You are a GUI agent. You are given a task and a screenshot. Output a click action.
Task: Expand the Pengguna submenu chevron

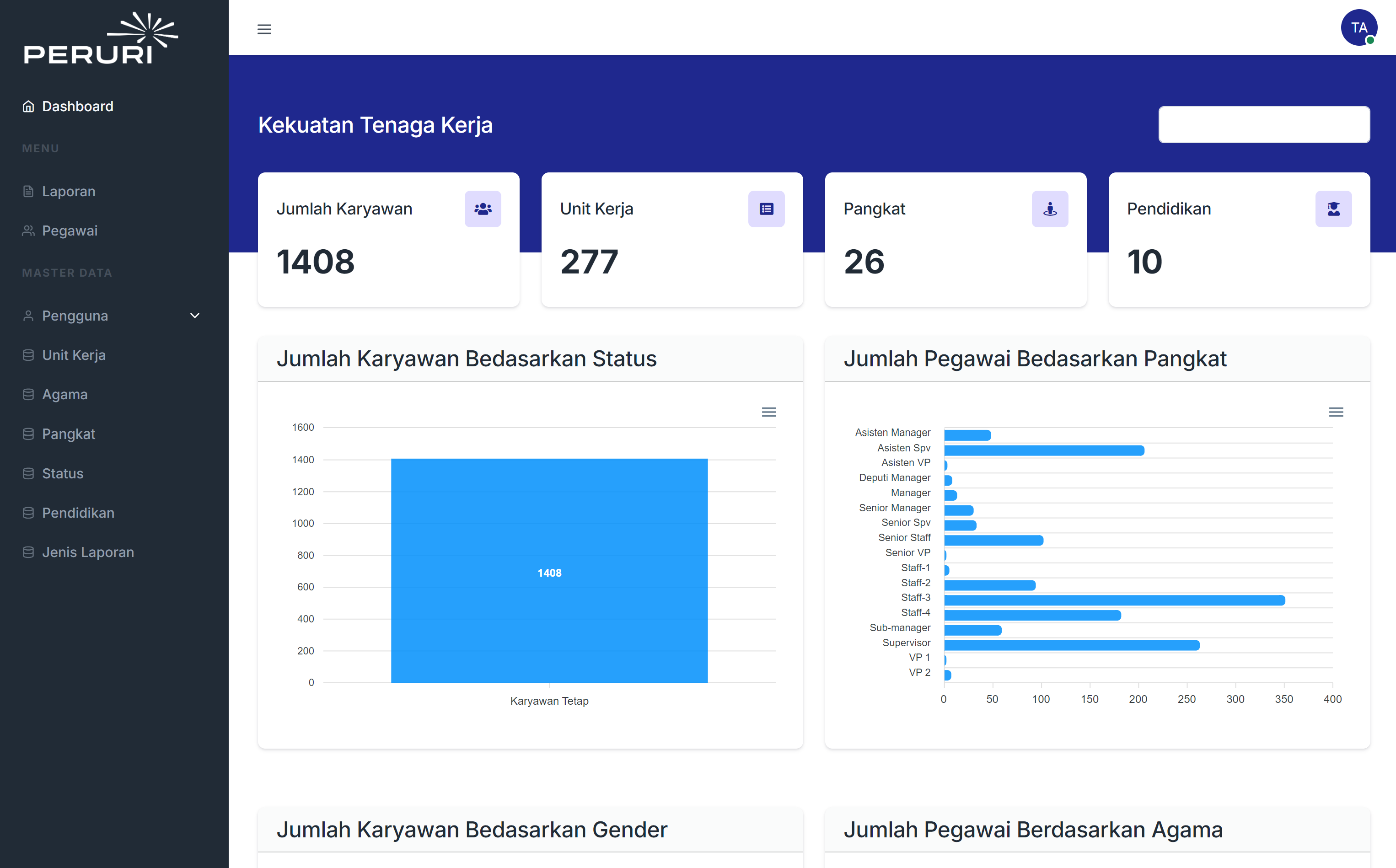(x=194, y=316)
